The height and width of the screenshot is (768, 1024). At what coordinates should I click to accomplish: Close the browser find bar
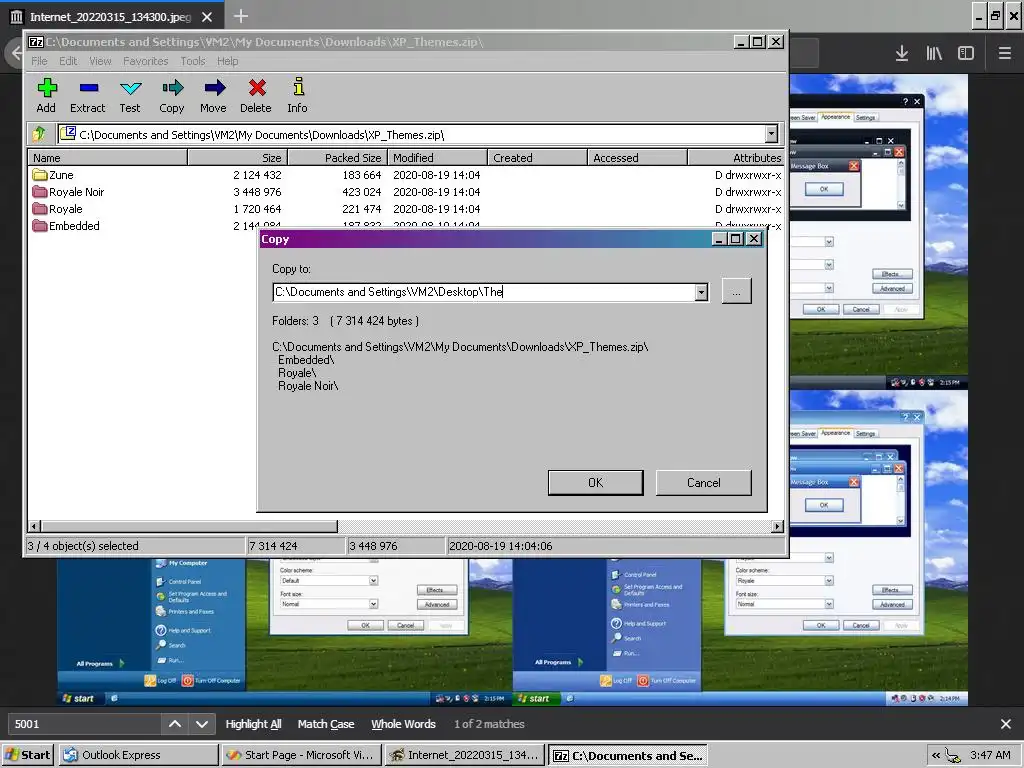(x=1006, y=724)
